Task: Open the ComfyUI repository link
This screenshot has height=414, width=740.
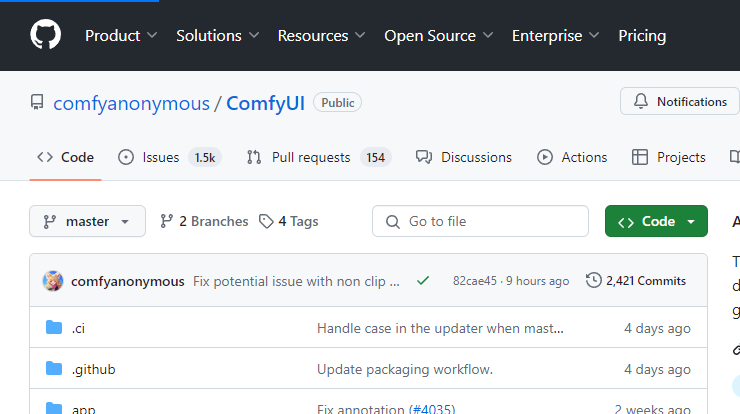Action: (265, 103)
